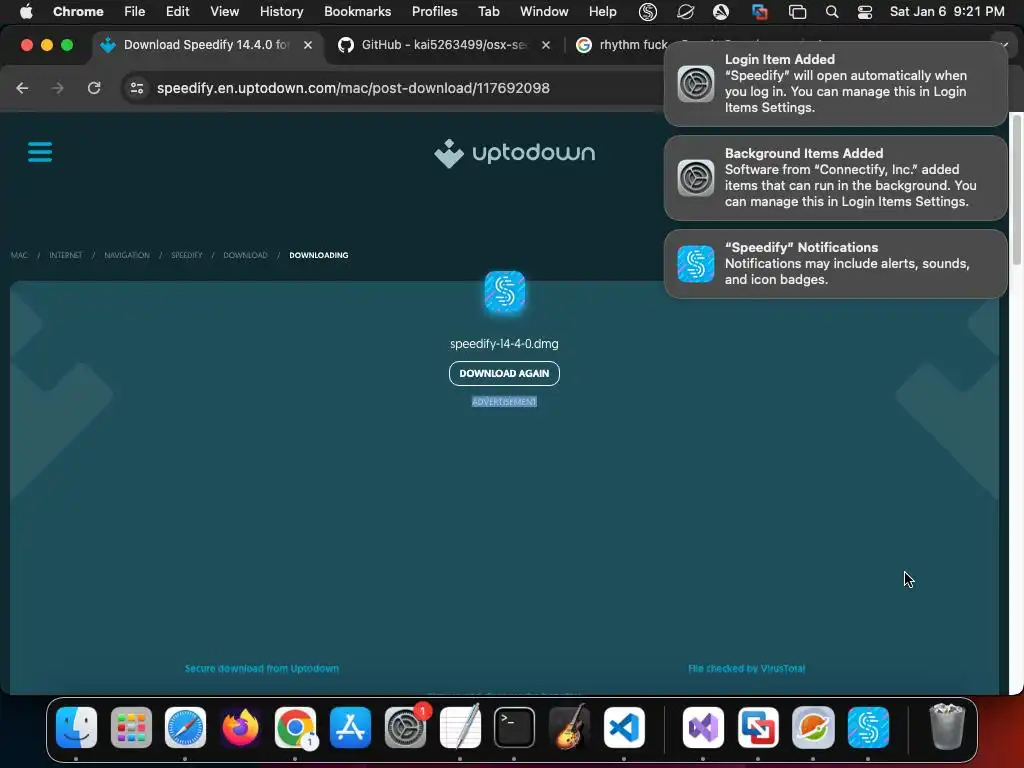The height and width of the screenshot is (768, 1024).
Task: Open Finder from the Dock
Action: click(x=76, y=728)
